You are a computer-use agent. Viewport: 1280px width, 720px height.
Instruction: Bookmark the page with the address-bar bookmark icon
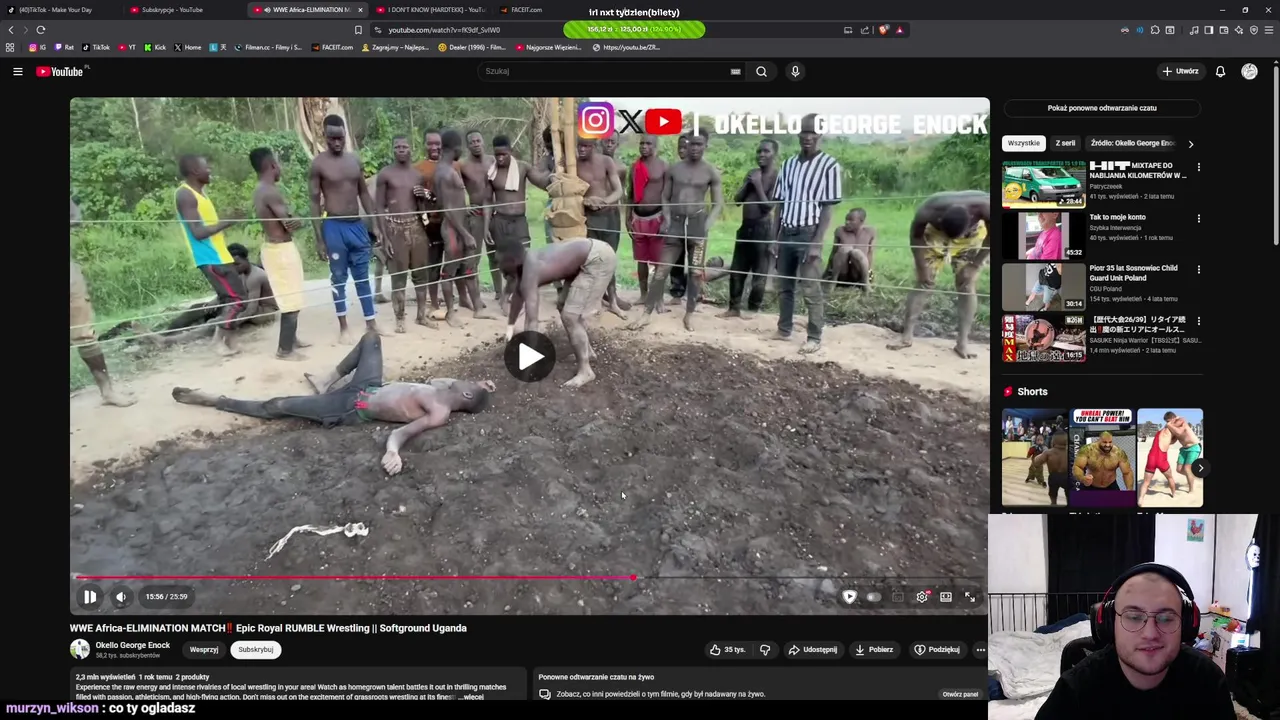[x=358, y=30]
